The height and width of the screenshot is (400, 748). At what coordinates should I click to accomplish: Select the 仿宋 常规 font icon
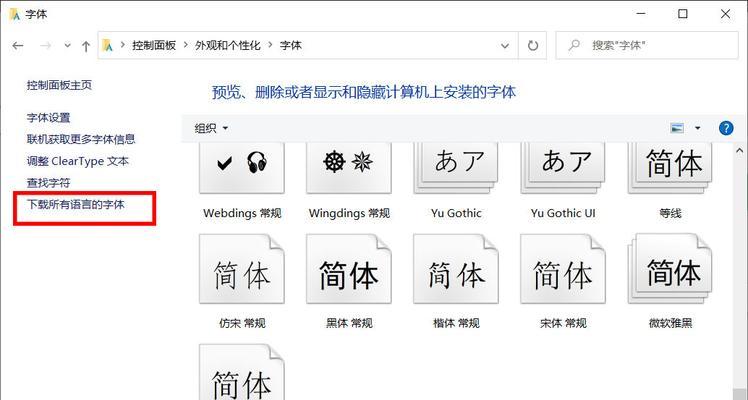[241, 274]
